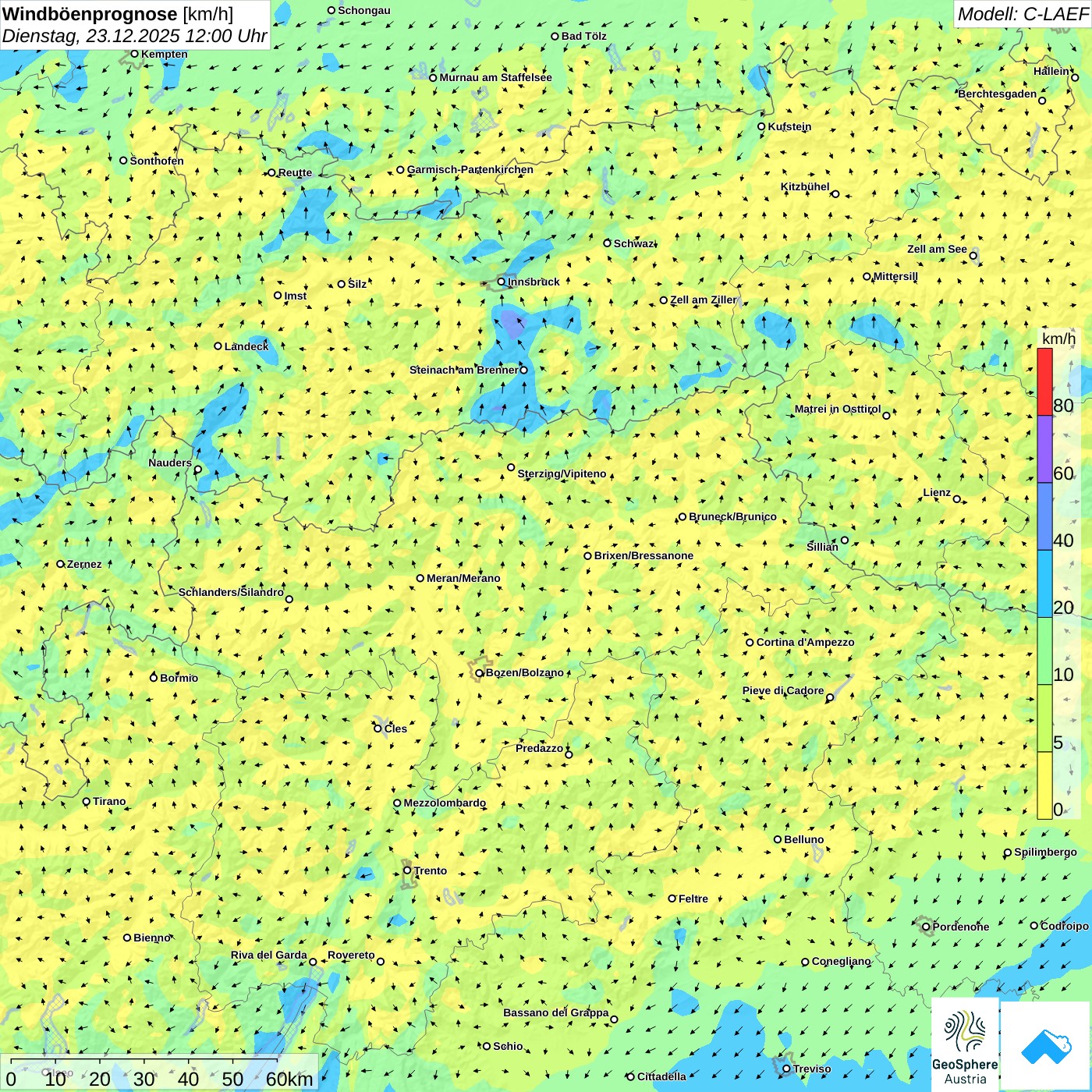Choose the pale yellow 0–5 km/h legend color
The height and width of the screenshot is (1092, 1092).
coord(1044,785)
